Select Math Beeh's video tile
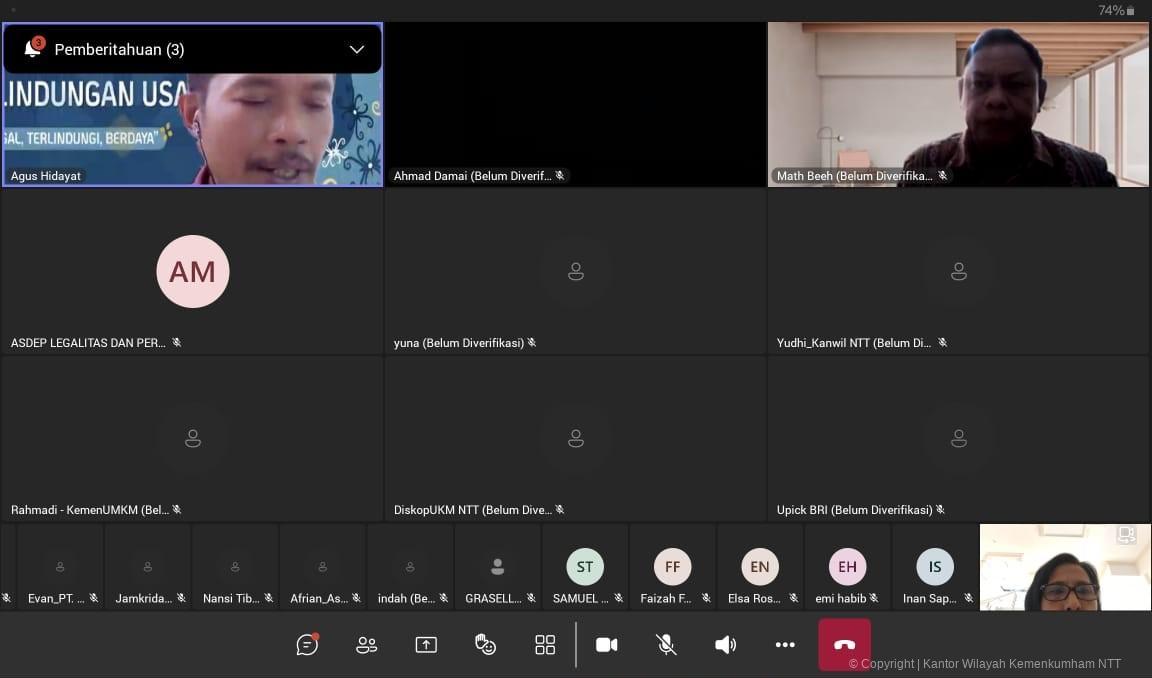This screenshot has height=678, width=1152. [x=958, y=105]
